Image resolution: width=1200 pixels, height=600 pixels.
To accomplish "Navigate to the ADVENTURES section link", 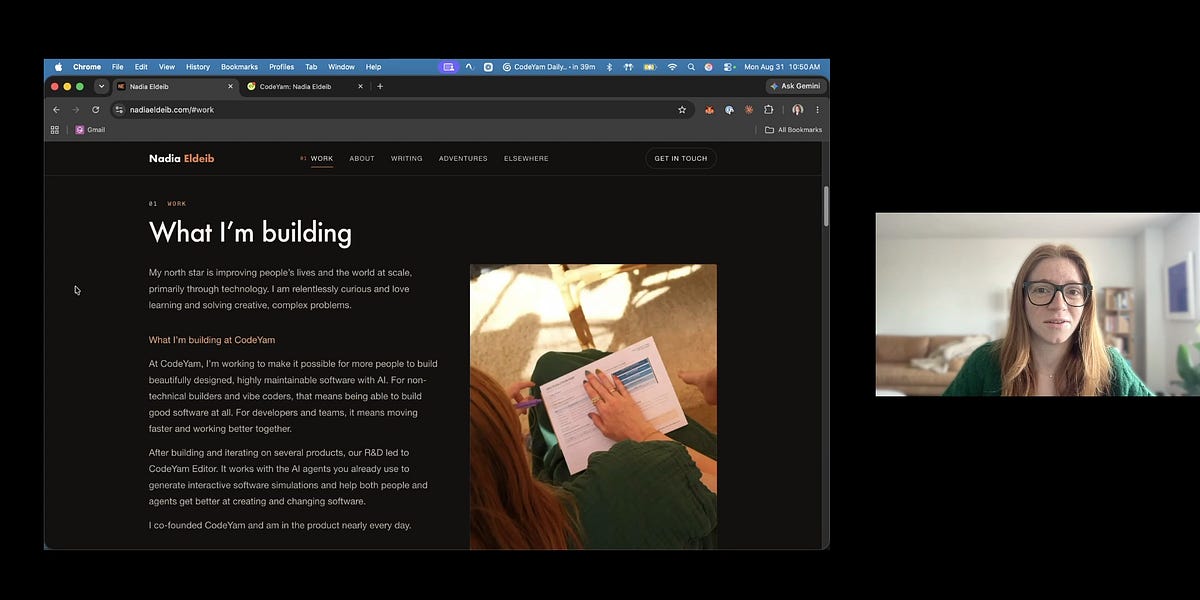I will (463, 158).
